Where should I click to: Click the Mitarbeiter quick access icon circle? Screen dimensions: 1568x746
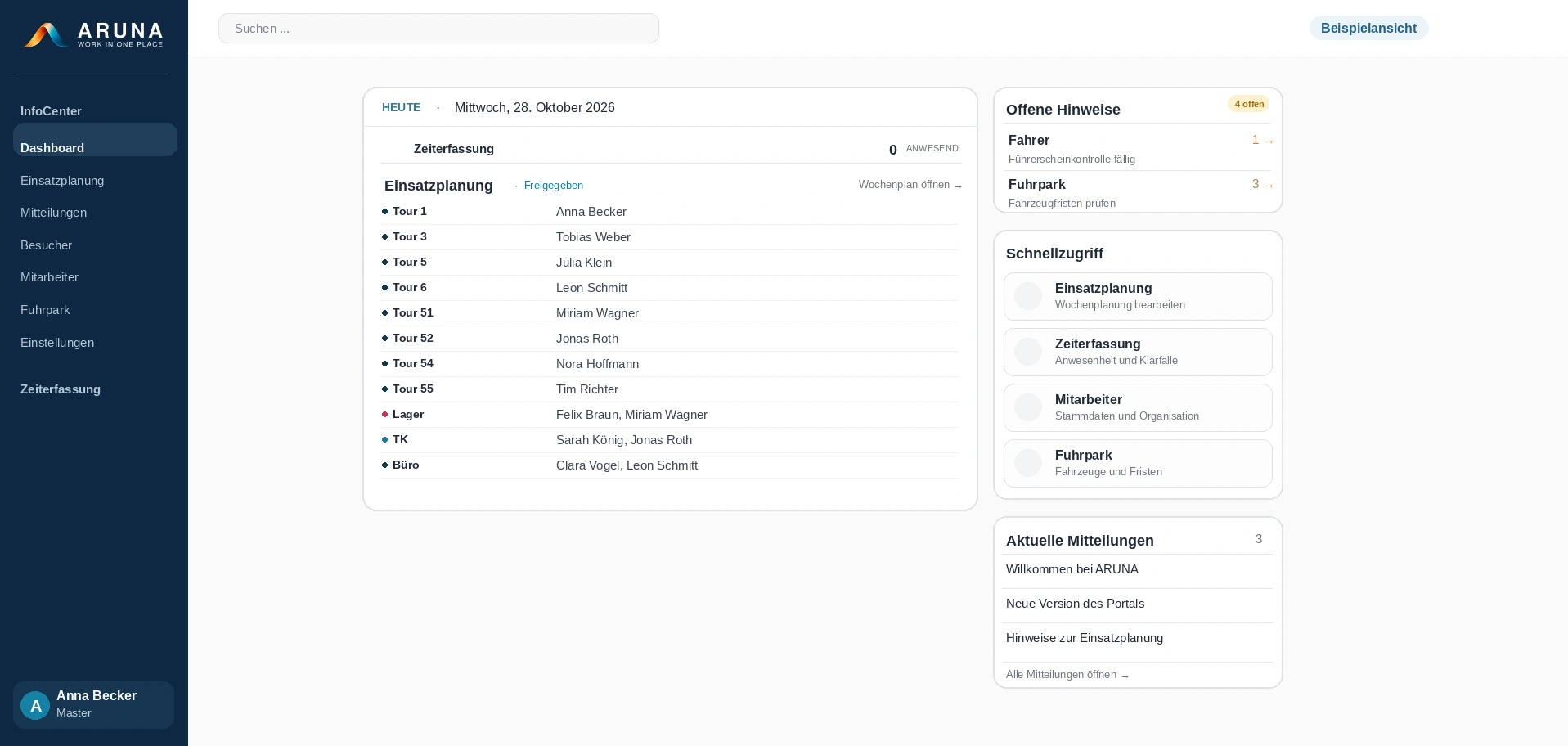1028,407
